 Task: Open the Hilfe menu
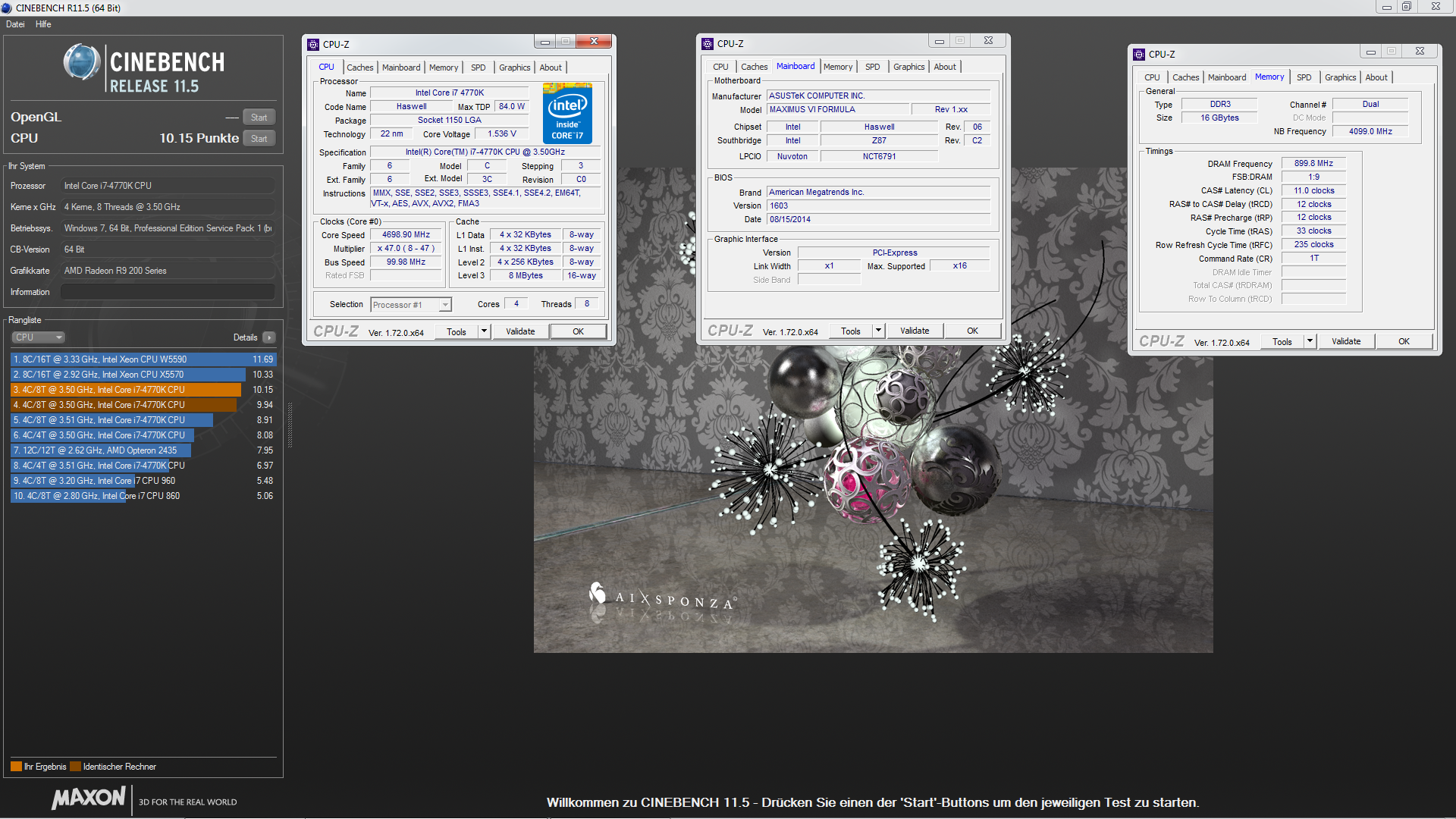point(43,24)
